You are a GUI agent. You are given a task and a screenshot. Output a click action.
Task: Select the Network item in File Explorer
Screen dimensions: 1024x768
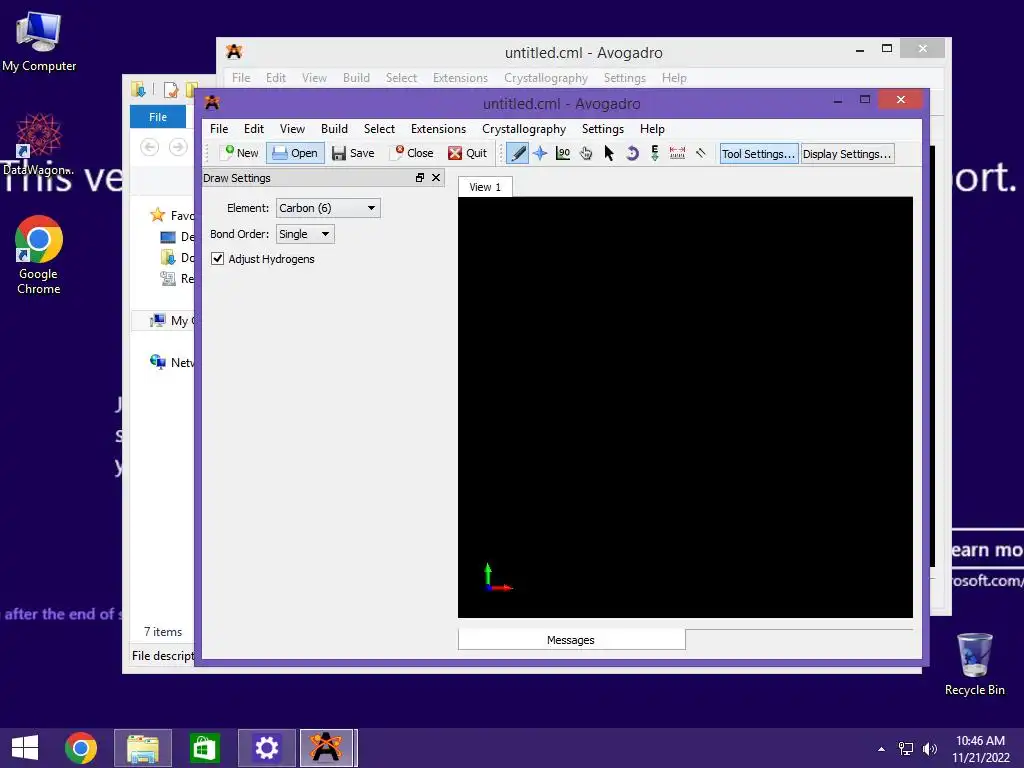(172, 362)
